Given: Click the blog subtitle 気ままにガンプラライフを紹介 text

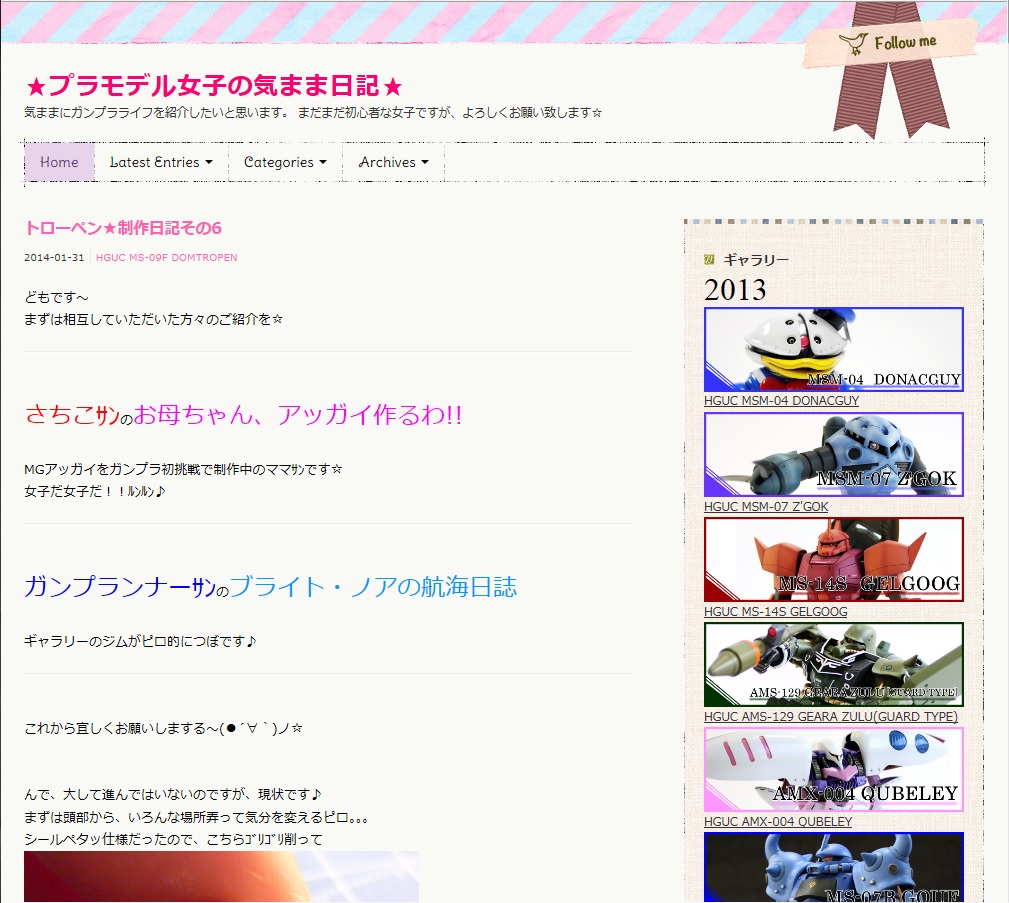Looking at the screenshot, I should [x=313, y=113].
